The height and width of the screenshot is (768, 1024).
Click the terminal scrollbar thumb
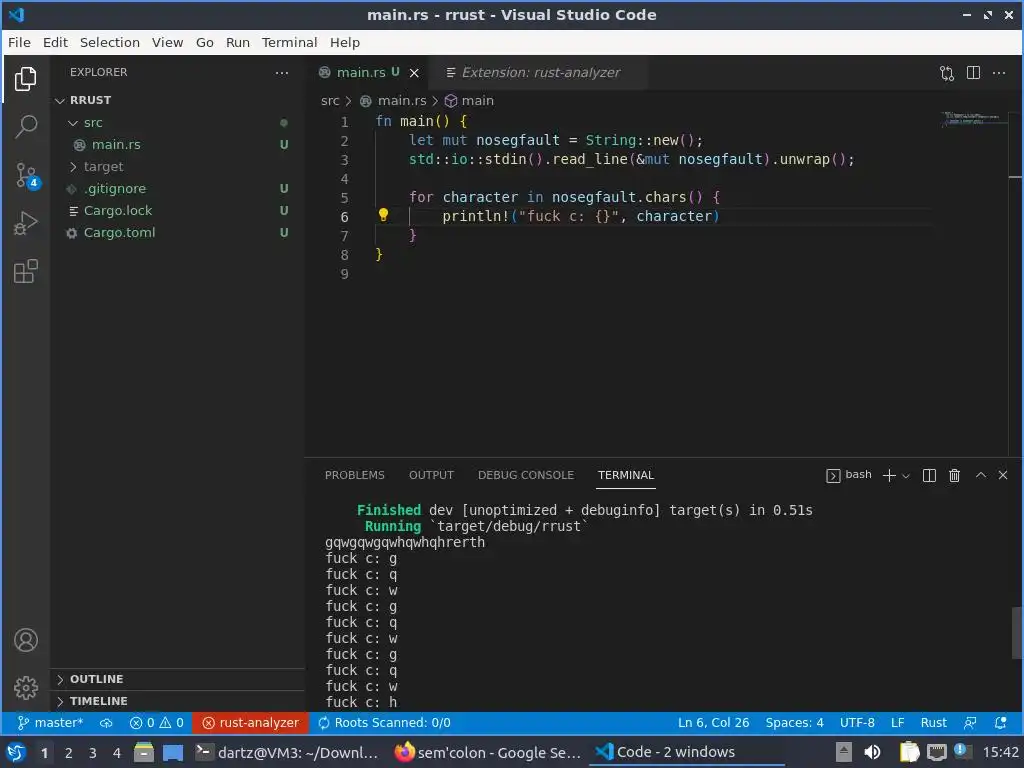1016,633
